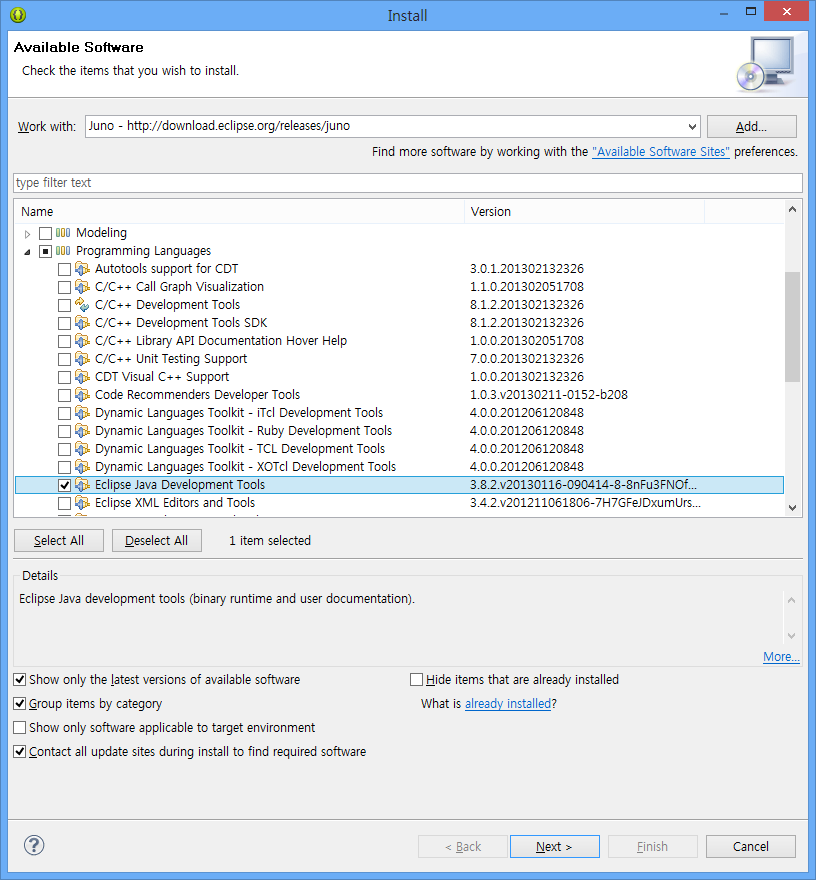Open the Available Software Sites preferences link

point(661,152)
